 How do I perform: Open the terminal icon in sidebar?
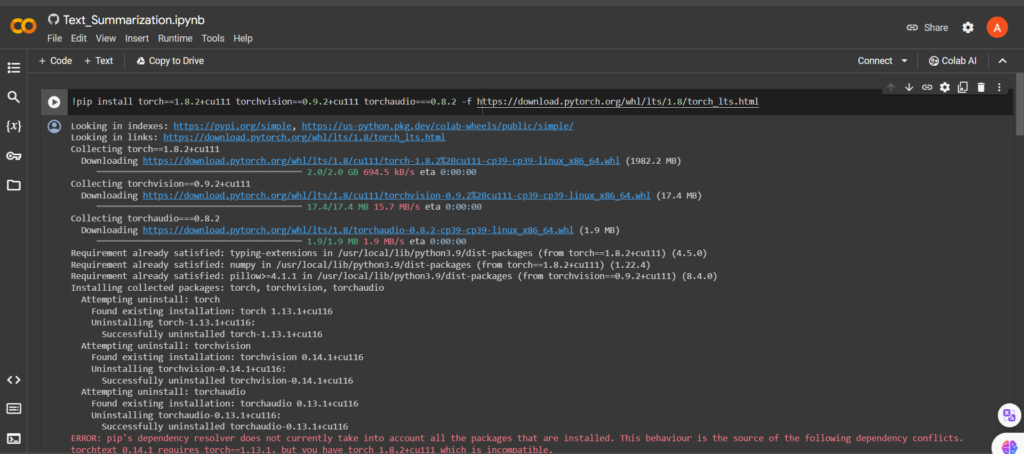tap(14, 438)
